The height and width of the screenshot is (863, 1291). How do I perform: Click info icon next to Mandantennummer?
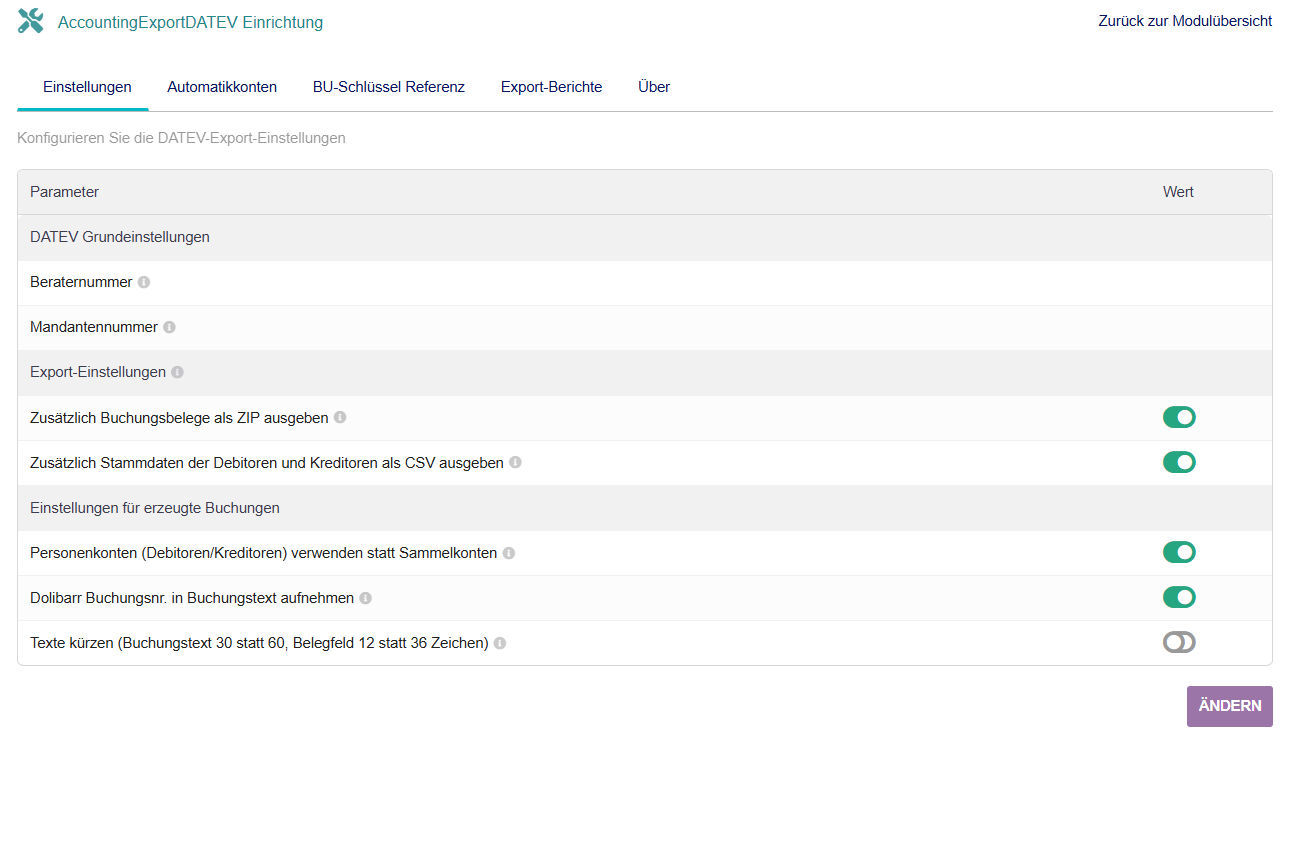click(x=169, y=327)
